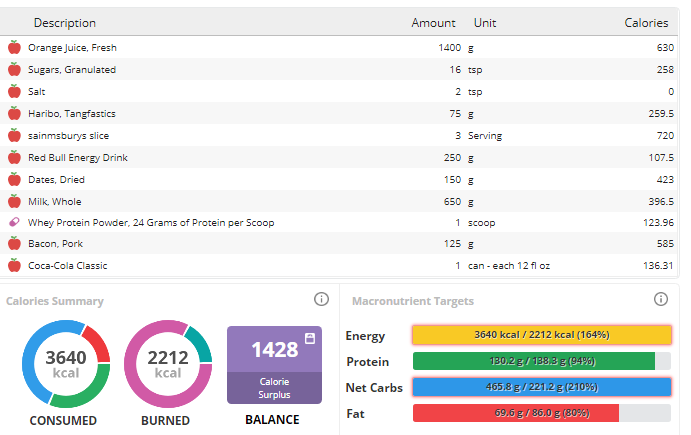The height and width of the screenshot is (435, 691).
Task: Sort by the Description column header
Action: 65,23
